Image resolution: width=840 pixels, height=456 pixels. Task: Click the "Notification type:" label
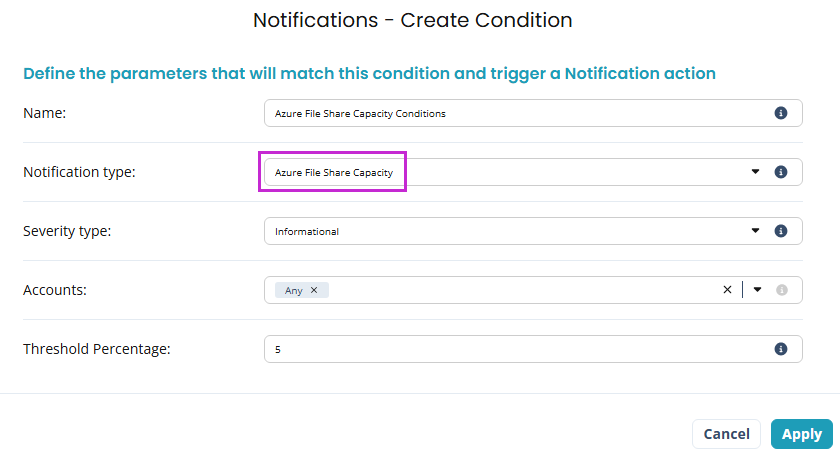[79, 172]
